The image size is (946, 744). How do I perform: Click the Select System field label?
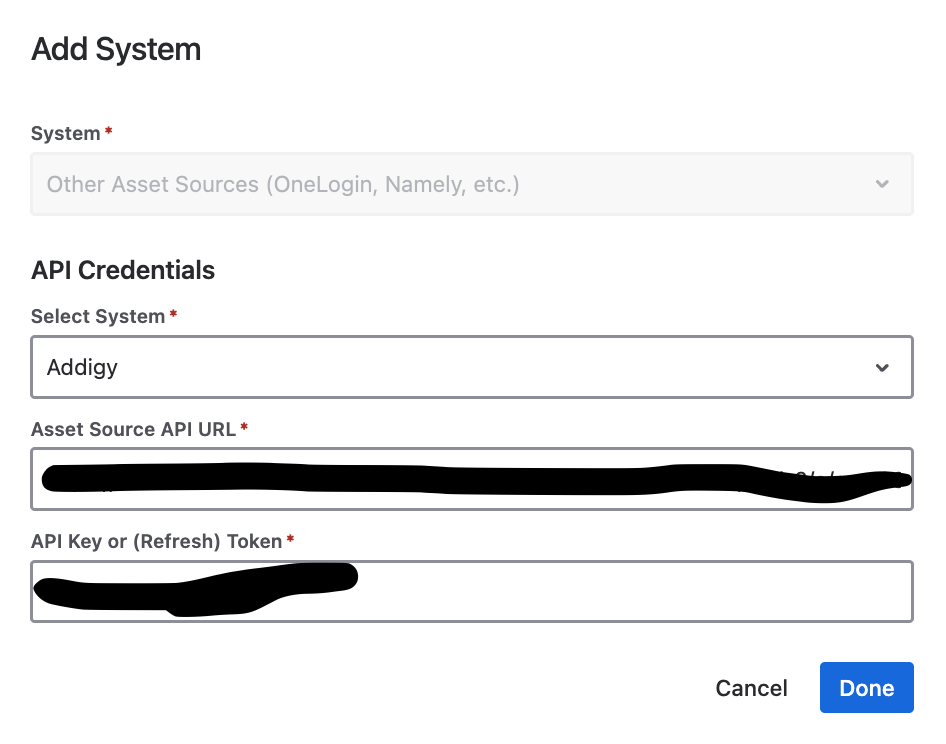click(x=98, y=316)
